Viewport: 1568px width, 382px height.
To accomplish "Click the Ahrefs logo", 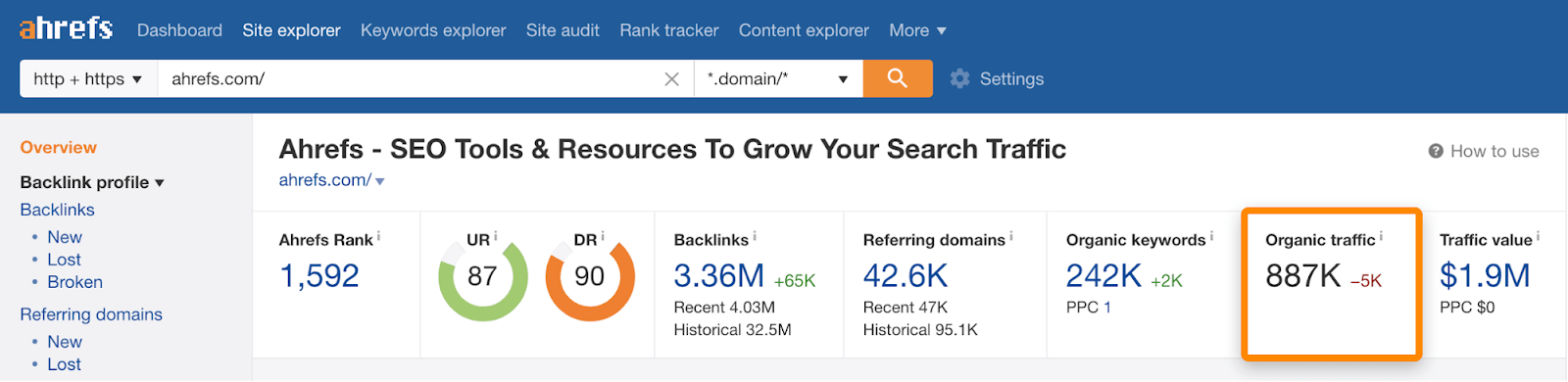I will click(x=66, y=27).
